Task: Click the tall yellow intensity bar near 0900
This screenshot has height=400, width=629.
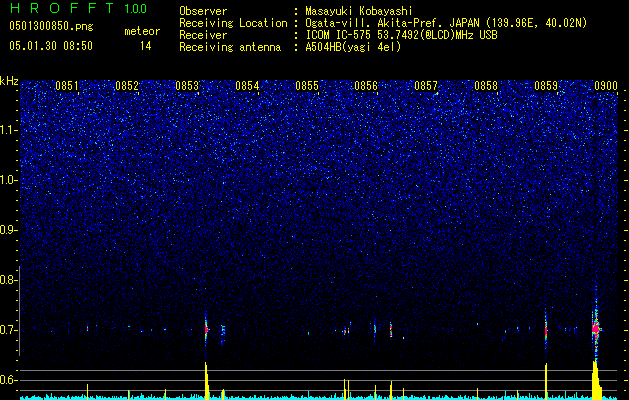Action: coord(596,380)
